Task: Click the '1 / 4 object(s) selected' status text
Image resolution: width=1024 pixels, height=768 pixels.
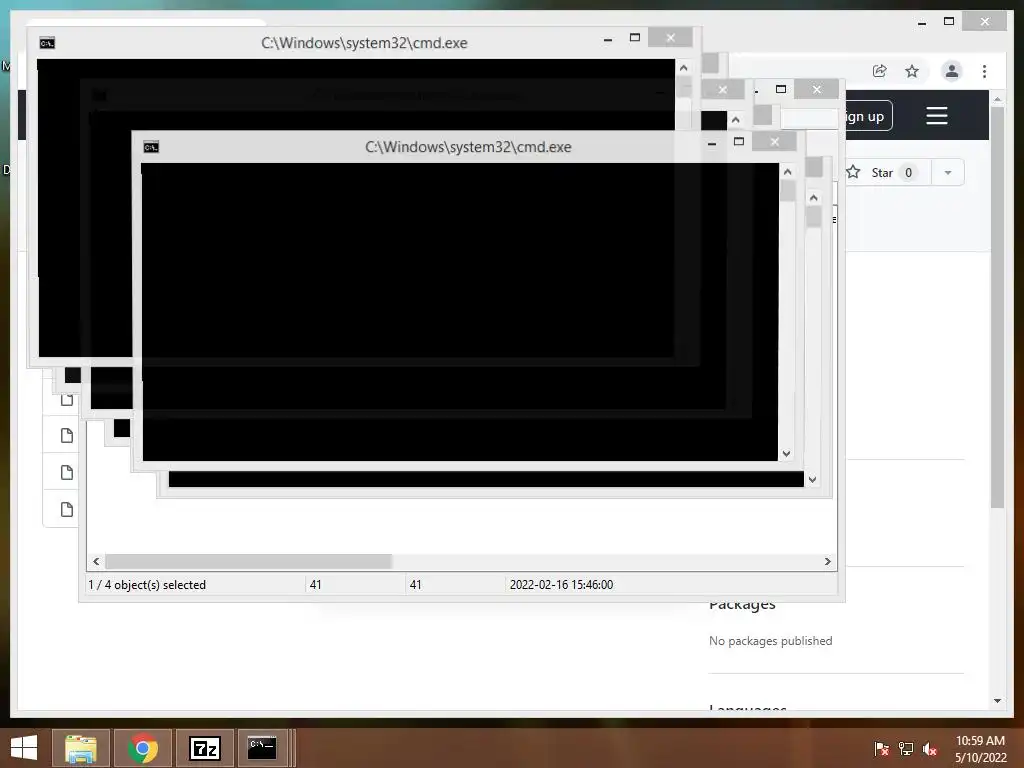Action: (147, 585)
